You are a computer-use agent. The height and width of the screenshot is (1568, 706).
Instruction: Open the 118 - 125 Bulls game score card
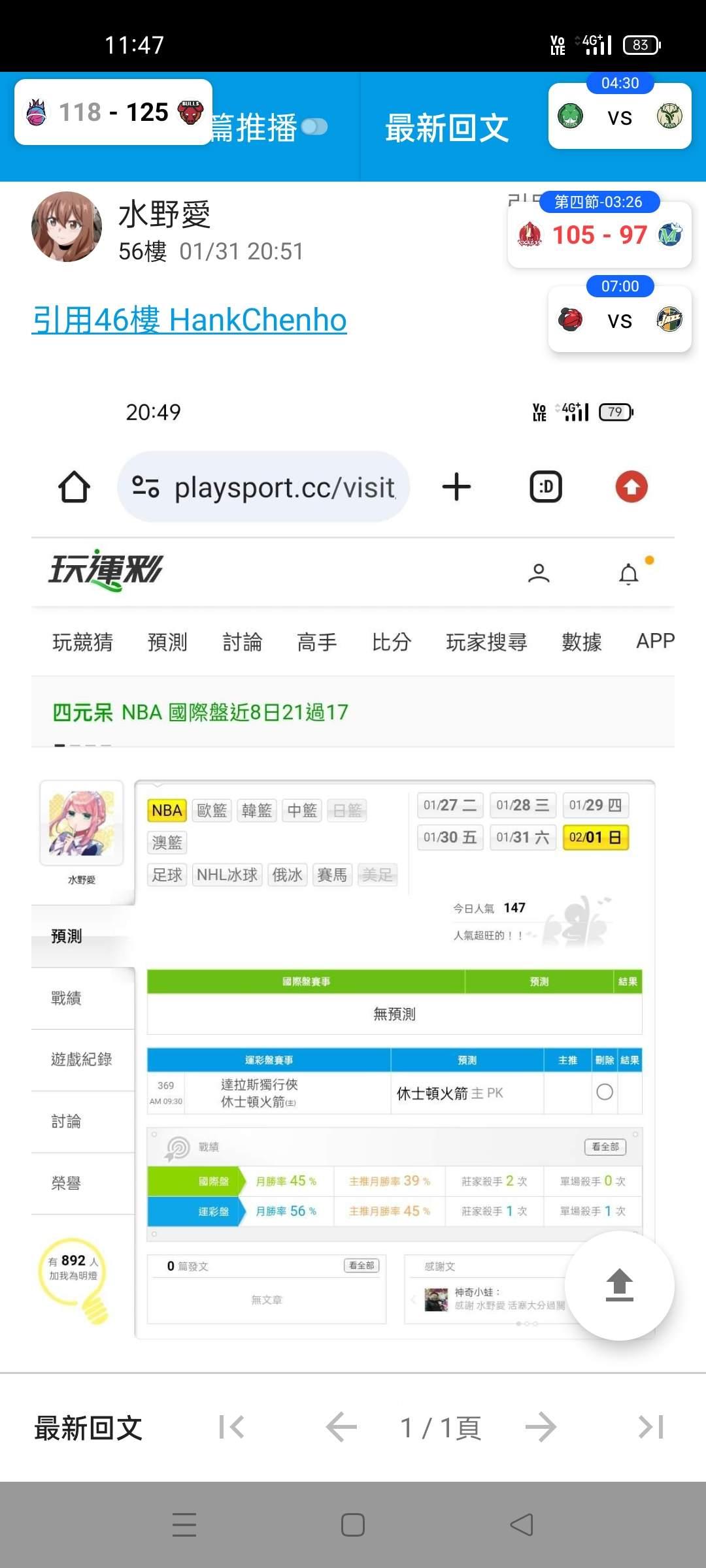click(114, 112)
